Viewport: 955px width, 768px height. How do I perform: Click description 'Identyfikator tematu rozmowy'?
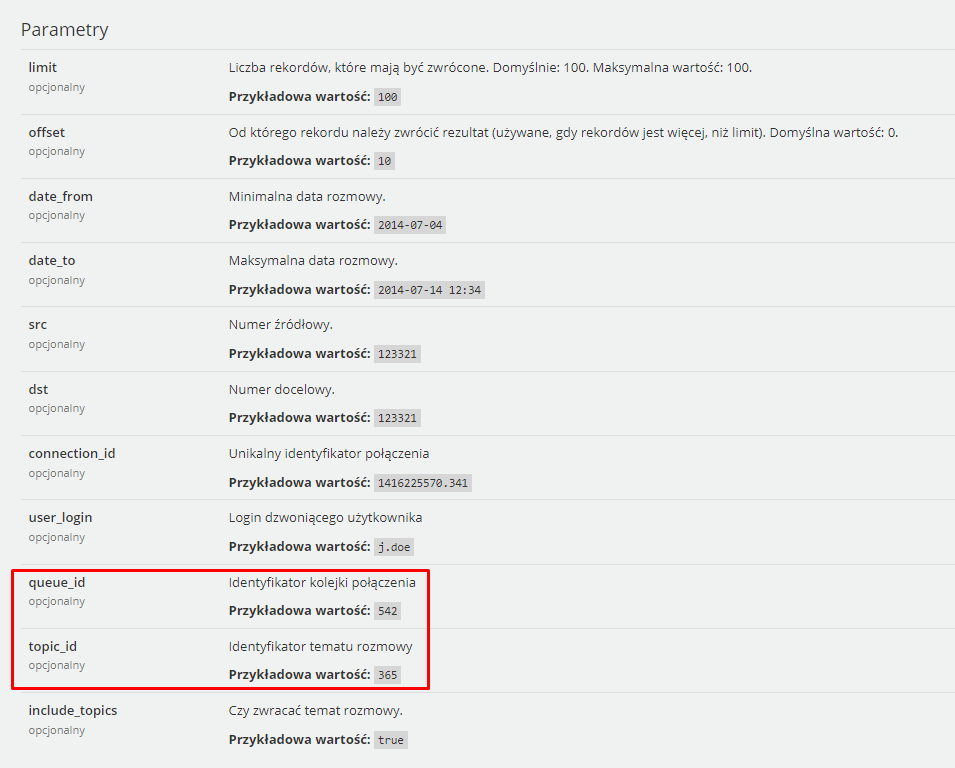[x=320, y=646]
